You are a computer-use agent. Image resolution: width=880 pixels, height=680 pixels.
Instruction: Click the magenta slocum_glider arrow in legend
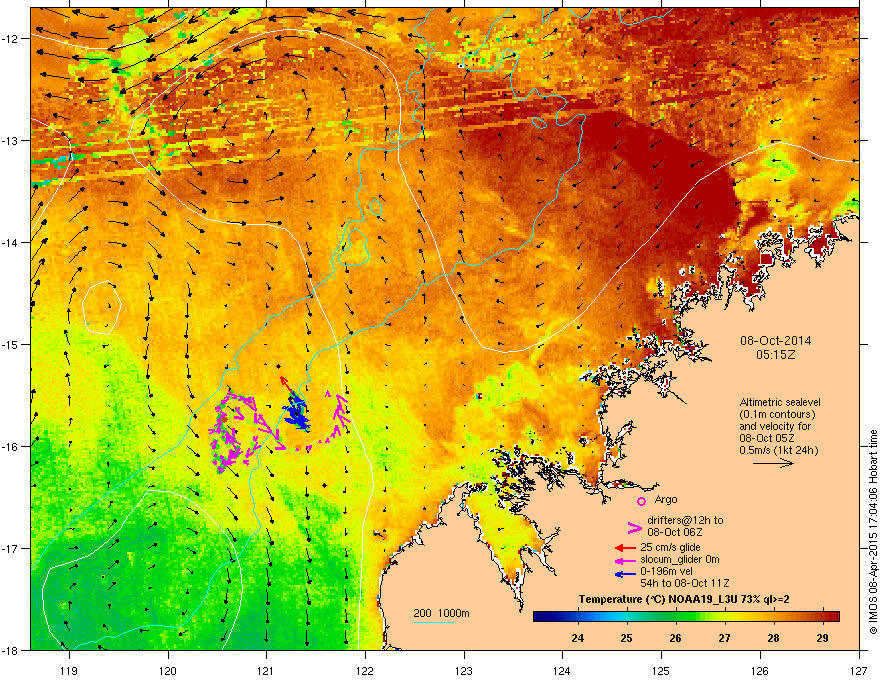625,560
